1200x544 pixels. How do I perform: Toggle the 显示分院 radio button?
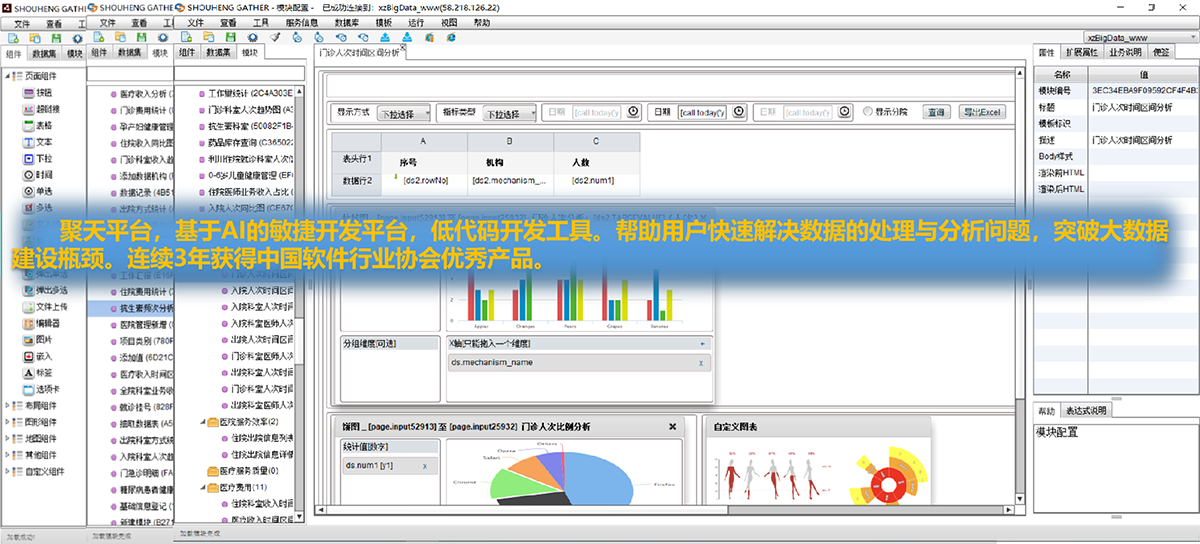[x=867, y=112]
